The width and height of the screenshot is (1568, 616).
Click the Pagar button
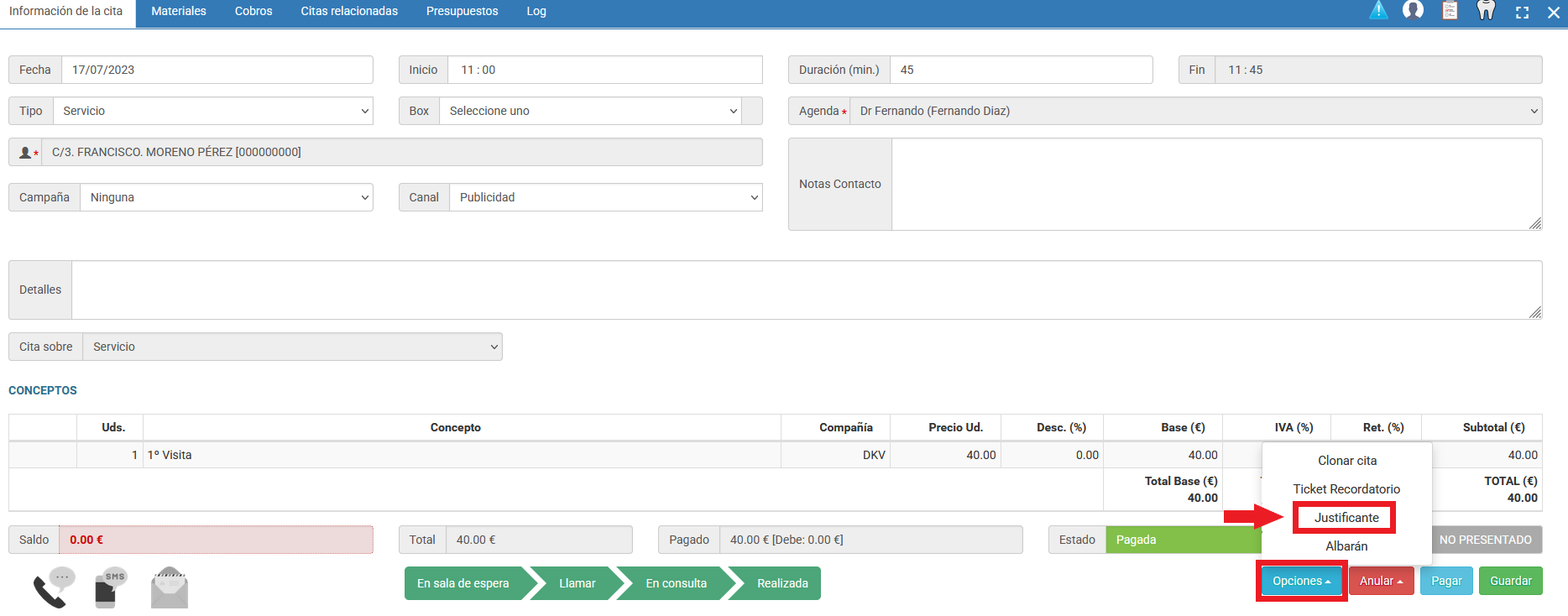click(1445, 581)
